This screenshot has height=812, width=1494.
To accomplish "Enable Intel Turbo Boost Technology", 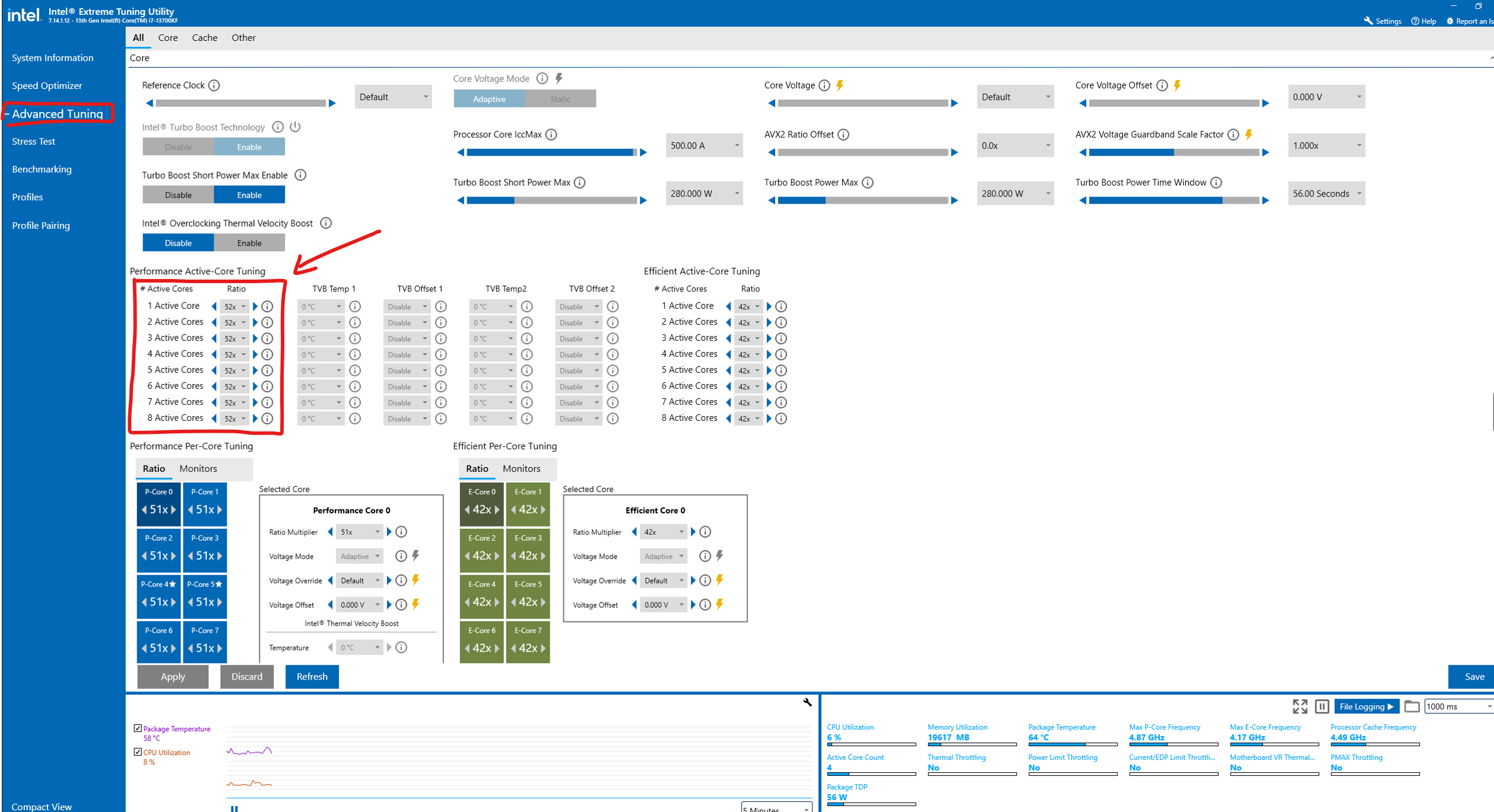I will [249, 147].
